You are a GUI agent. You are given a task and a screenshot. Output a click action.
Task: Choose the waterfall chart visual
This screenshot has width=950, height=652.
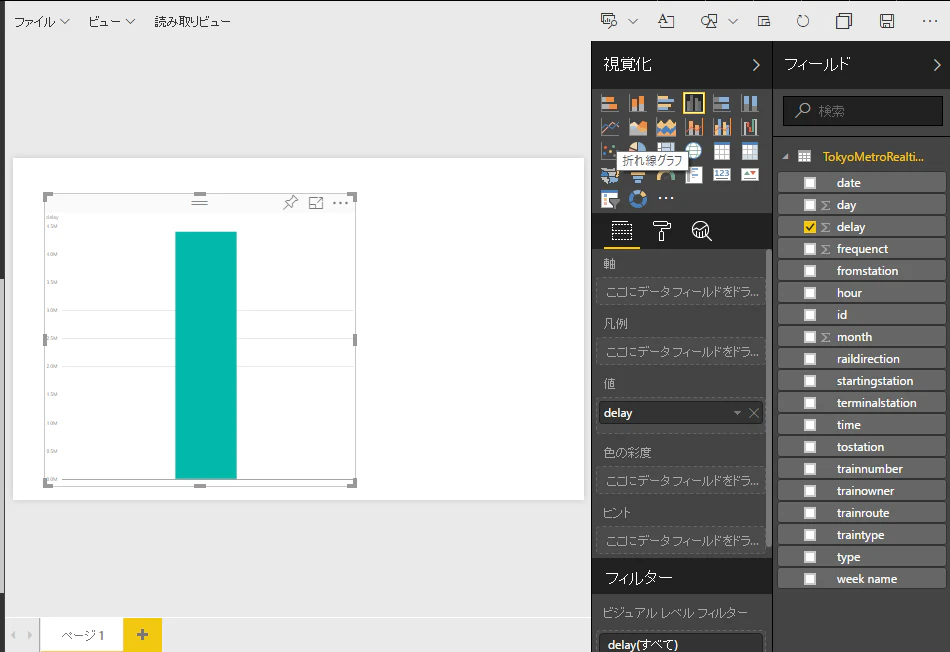[749, 127]
